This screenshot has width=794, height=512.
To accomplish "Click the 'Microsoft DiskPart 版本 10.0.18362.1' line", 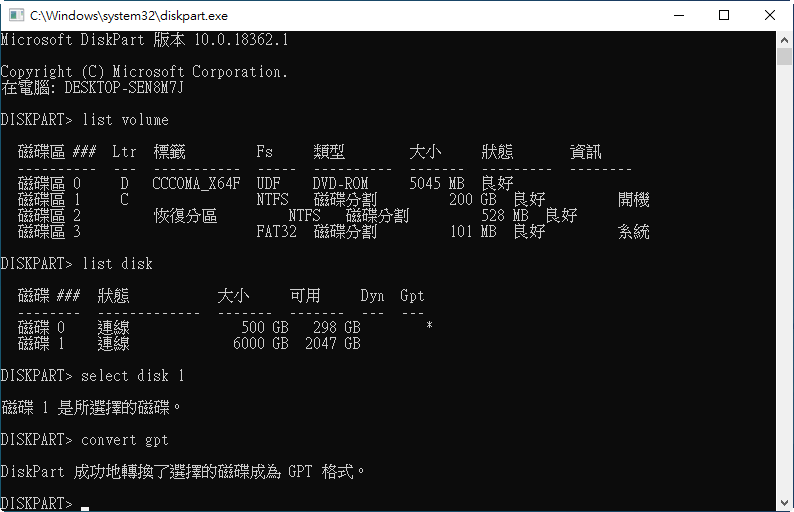I will 144,40.
